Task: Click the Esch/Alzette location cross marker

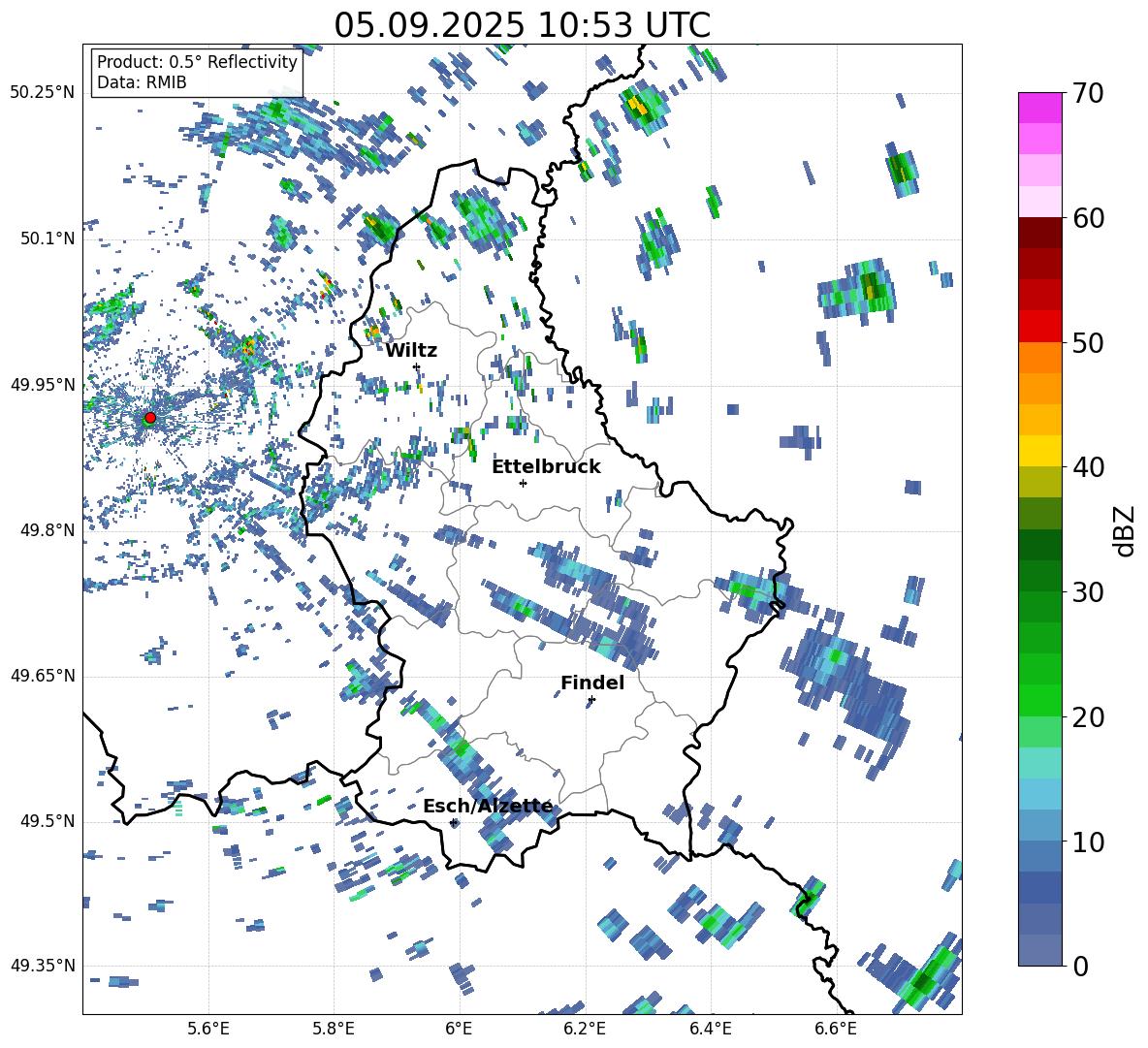Action: (x=453, y=822)
